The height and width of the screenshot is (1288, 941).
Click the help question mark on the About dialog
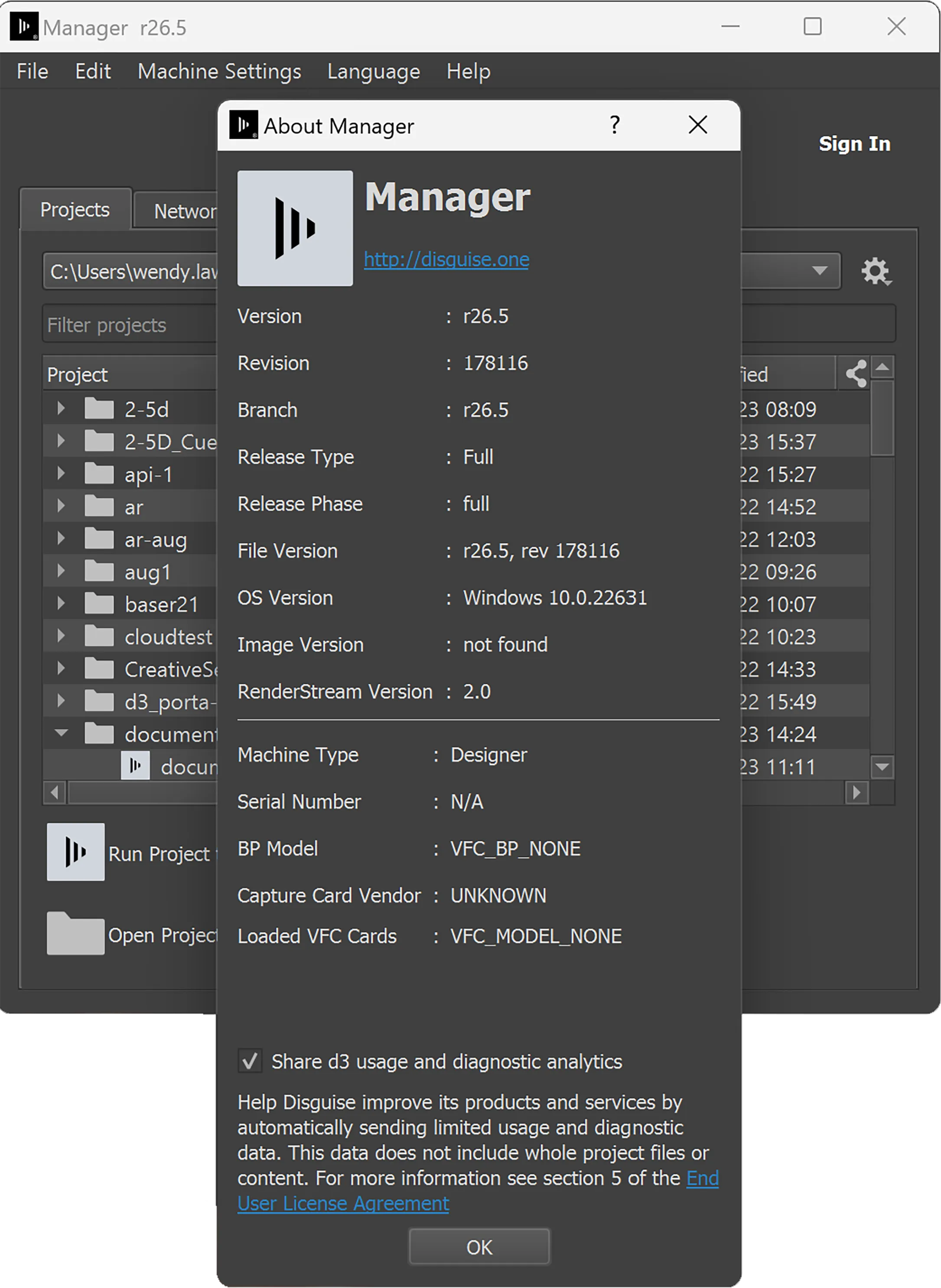tap(615, 125)
